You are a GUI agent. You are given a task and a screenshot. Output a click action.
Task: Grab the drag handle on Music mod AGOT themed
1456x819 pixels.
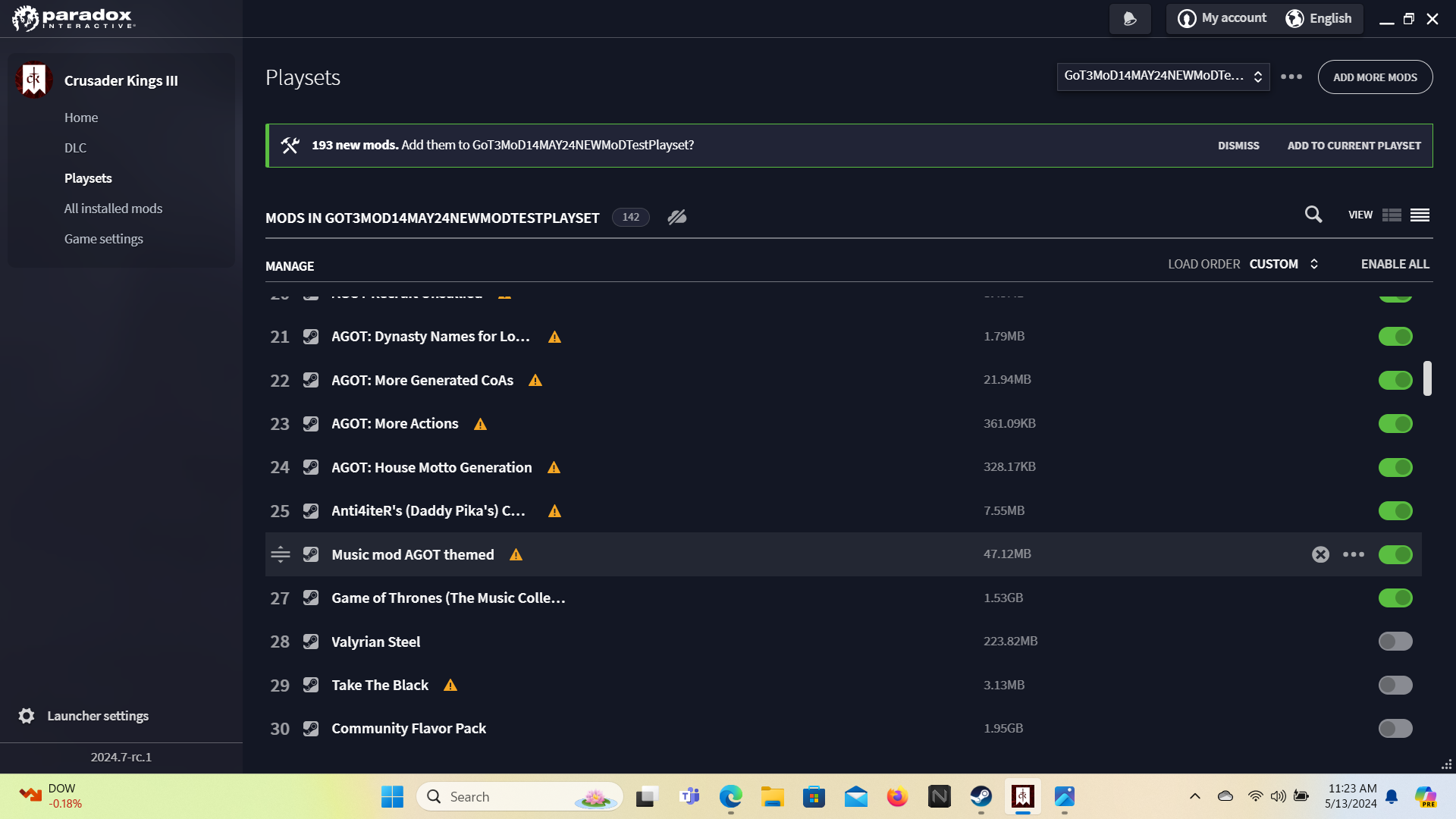(281, 554)
